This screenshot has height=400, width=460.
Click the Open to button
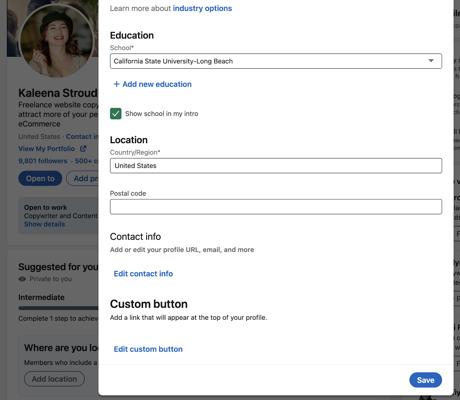click(40, 179)
